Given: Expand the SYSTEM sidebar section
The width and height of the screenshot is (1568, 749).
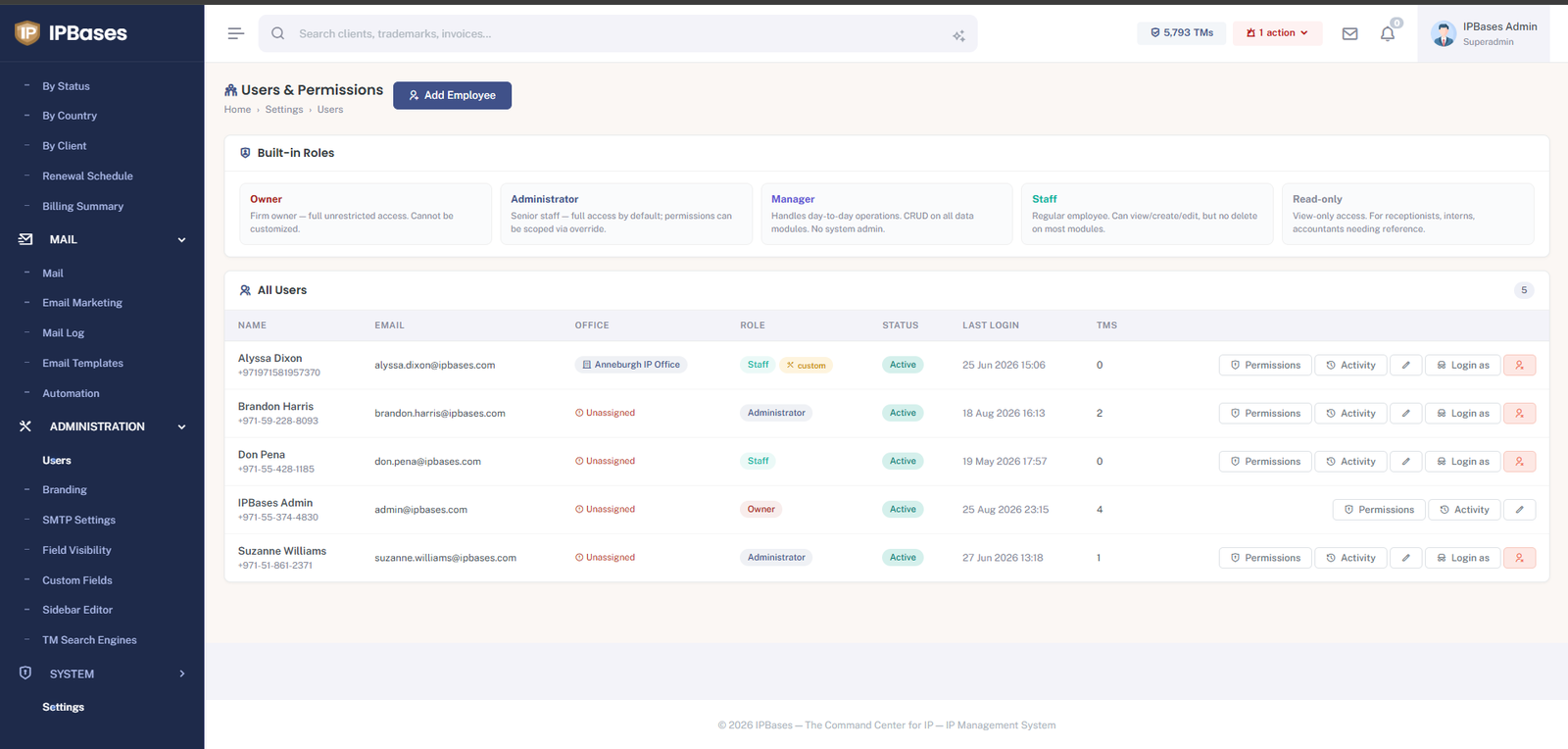Looking at the screenshot, I should [x=181, y=674].
